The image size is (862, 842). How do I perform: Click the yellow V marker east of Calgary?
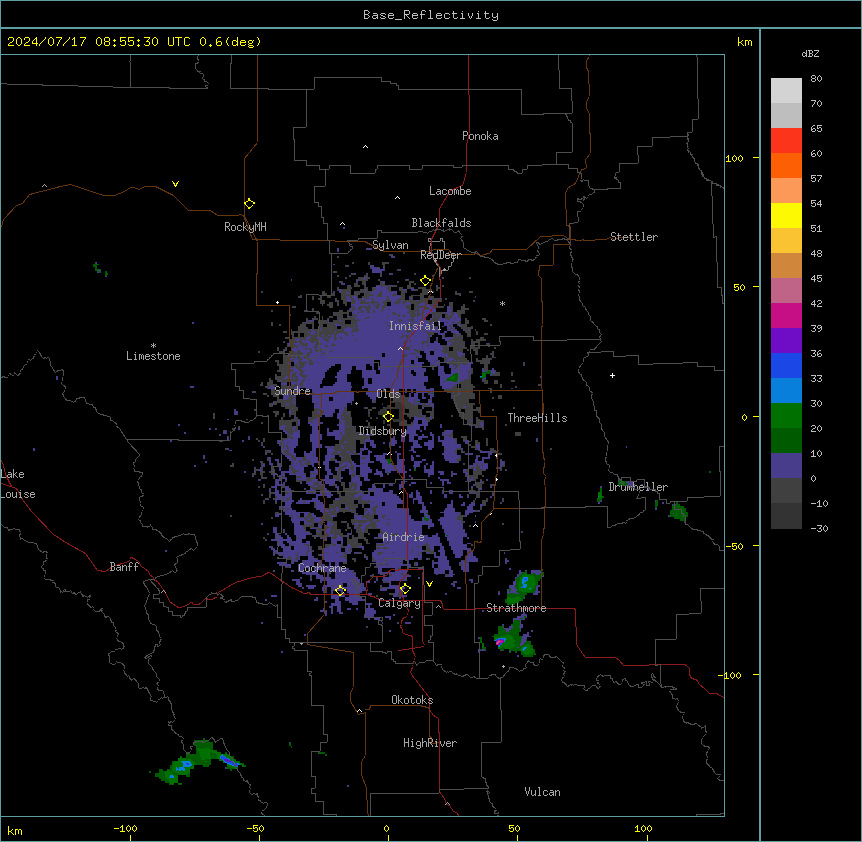click(x=429, y=584)
